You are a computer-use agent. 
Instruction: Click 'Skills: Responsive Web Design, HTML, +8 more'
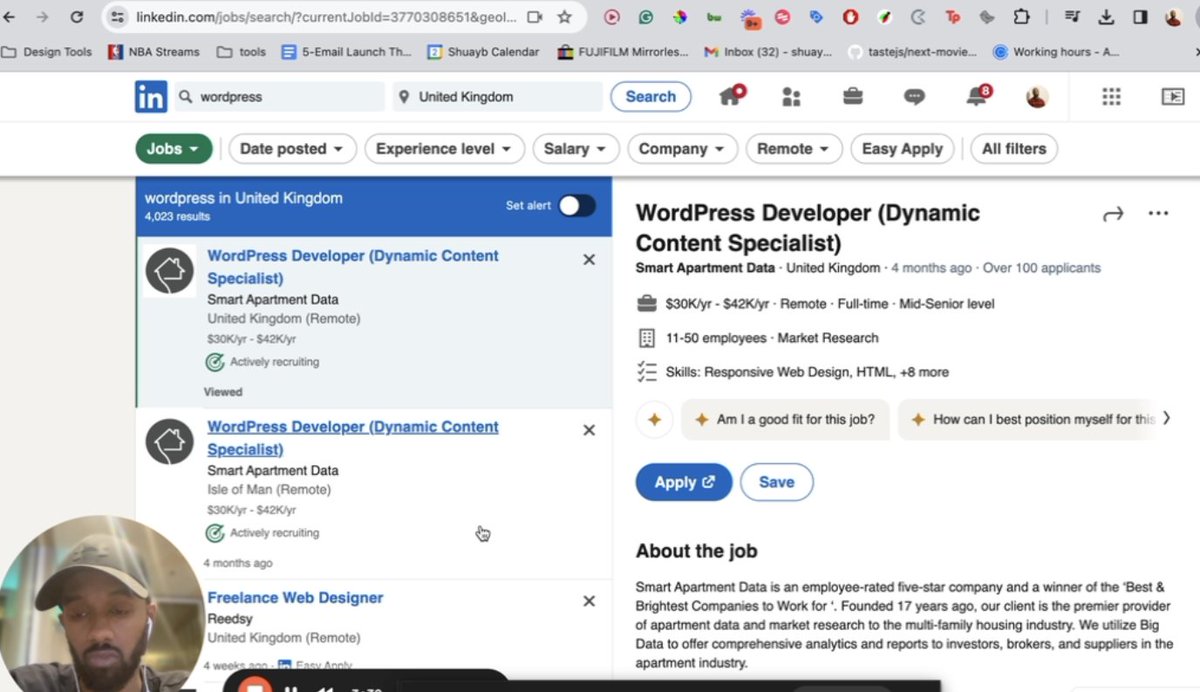[x=807, y=372]
